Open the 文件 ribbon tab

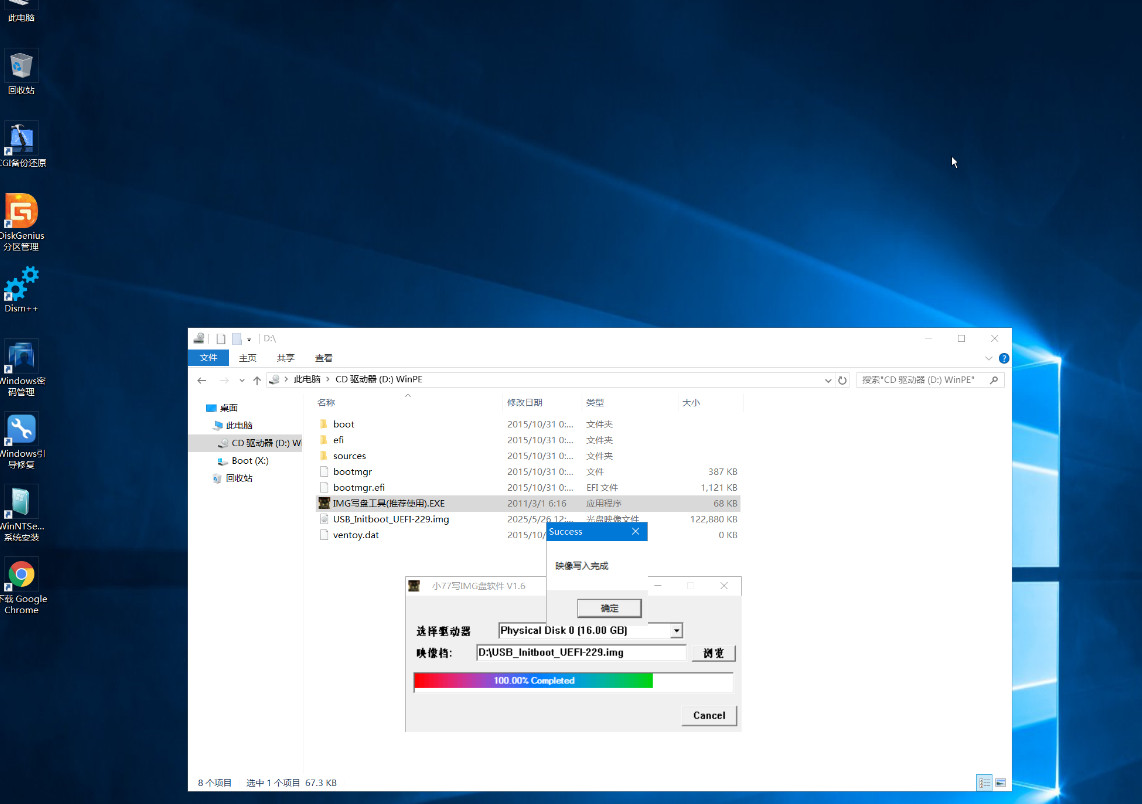pyautogui.click(x=208, y=358)
